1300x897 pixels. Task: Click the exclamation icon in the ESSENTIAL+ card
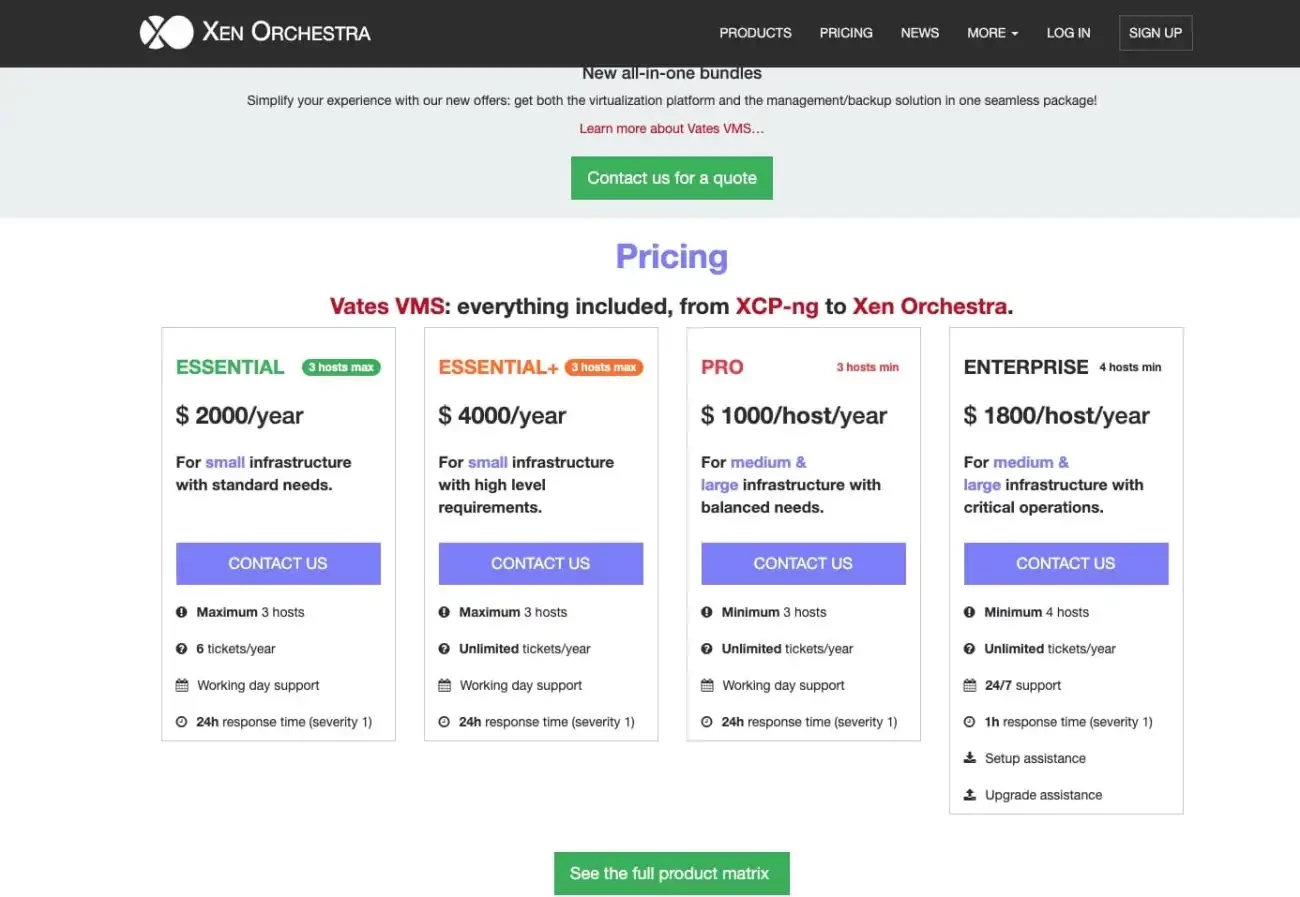coord(444,612)
